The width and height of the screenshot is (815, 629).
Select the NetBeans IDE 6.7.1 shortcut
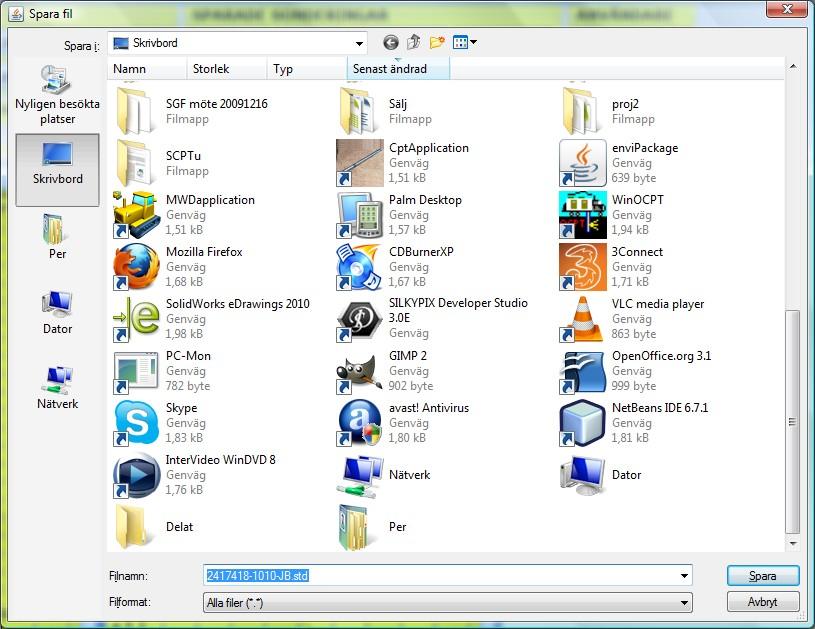[x=634, y=423]
